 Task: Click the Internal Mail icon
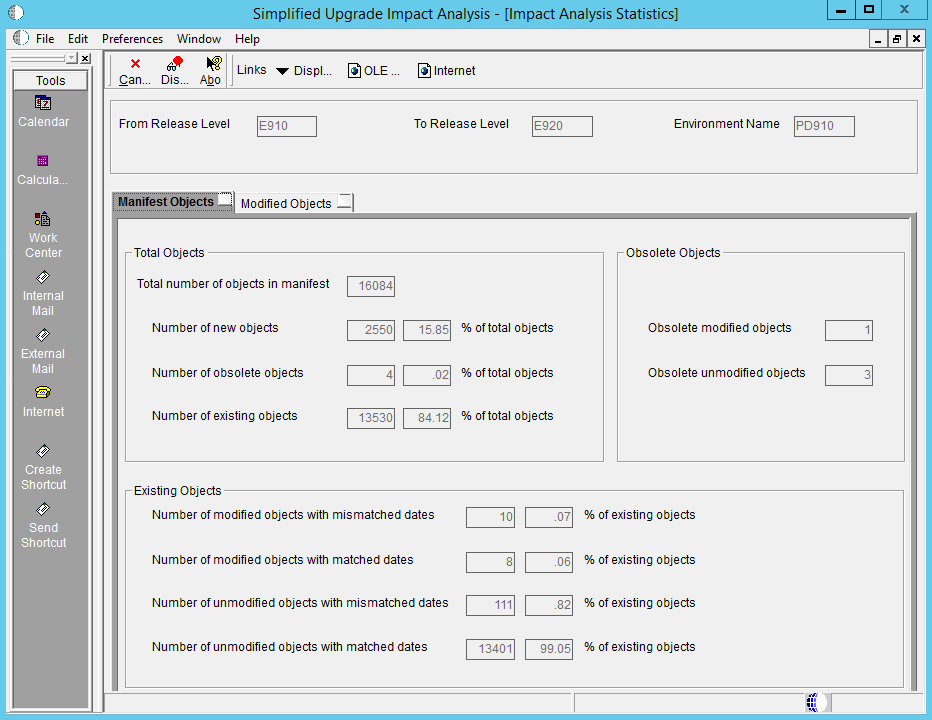(43, 277)
